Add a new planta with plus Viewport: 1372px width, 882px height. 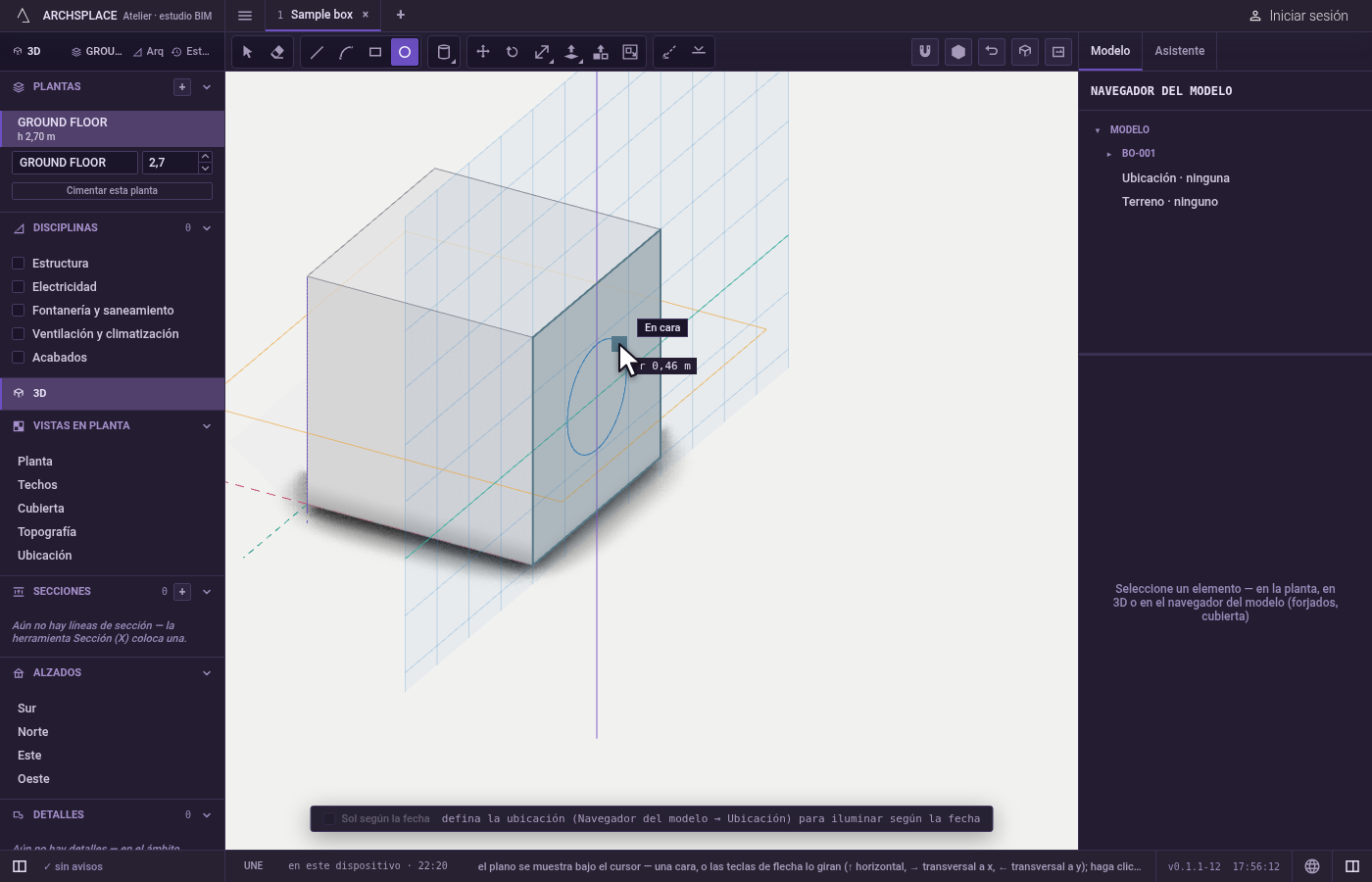(x=182, y=87)
